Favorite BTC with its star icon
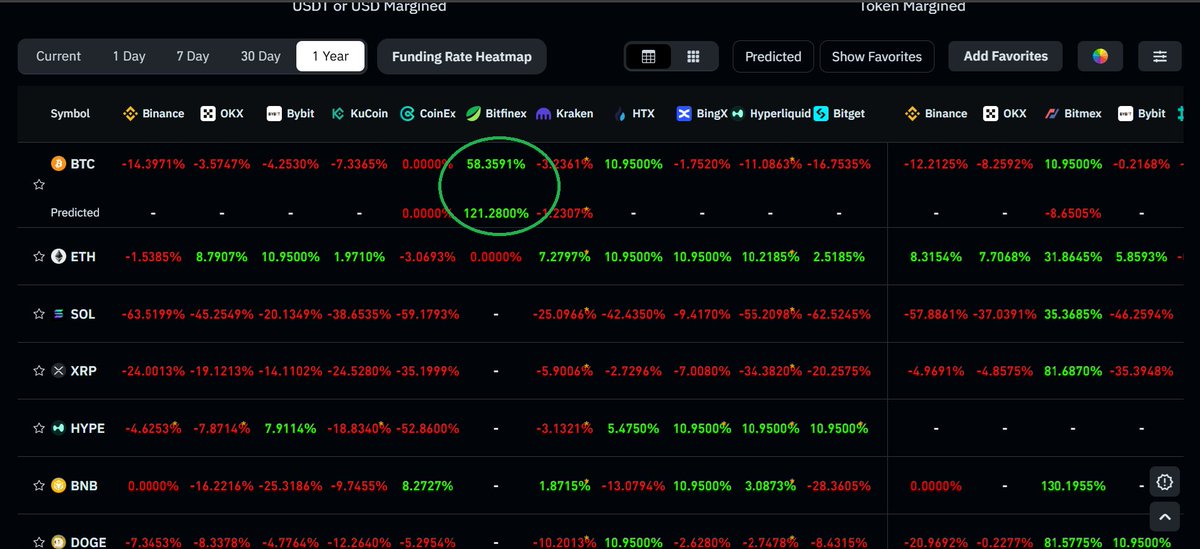Screen dimensions: 1200x549 [39, 185]
